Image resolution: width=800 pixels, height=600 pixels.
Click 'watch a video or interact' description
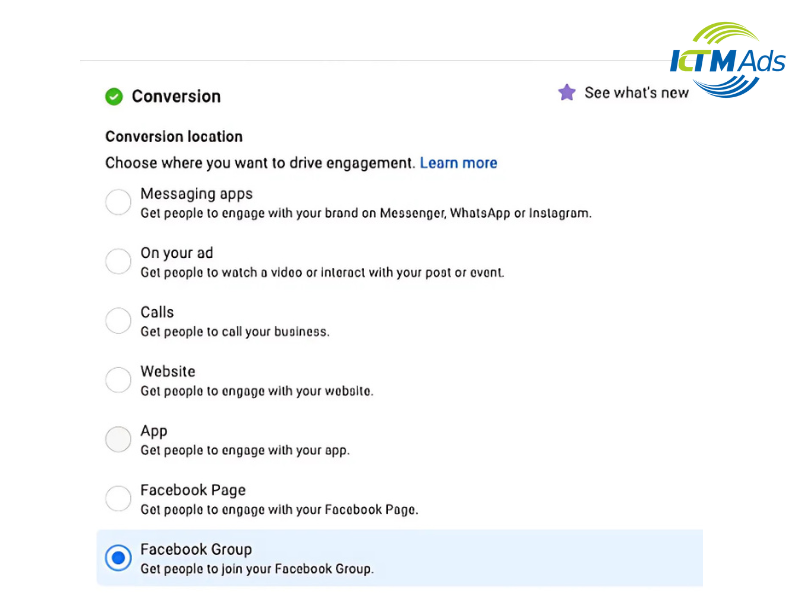pyautogui.click(x=322, y=272)
